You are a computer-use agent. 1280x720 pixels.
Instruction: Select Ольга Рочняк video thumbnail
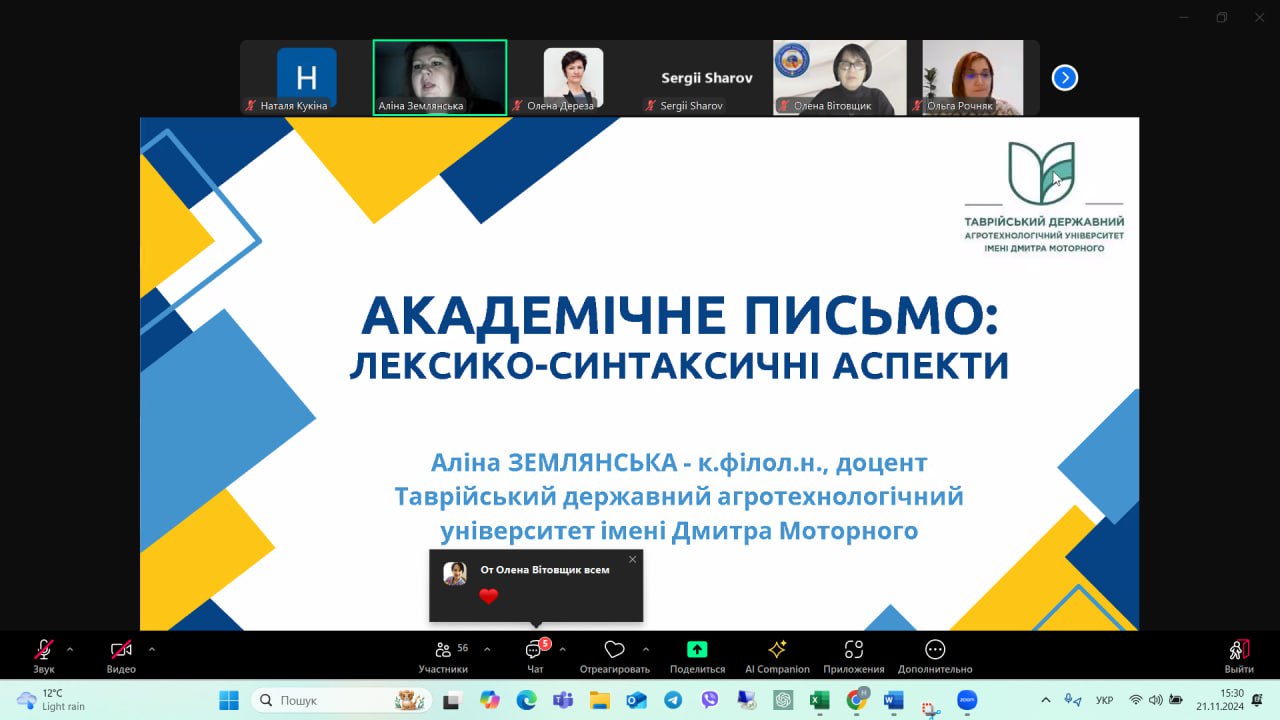coord(972,77)
